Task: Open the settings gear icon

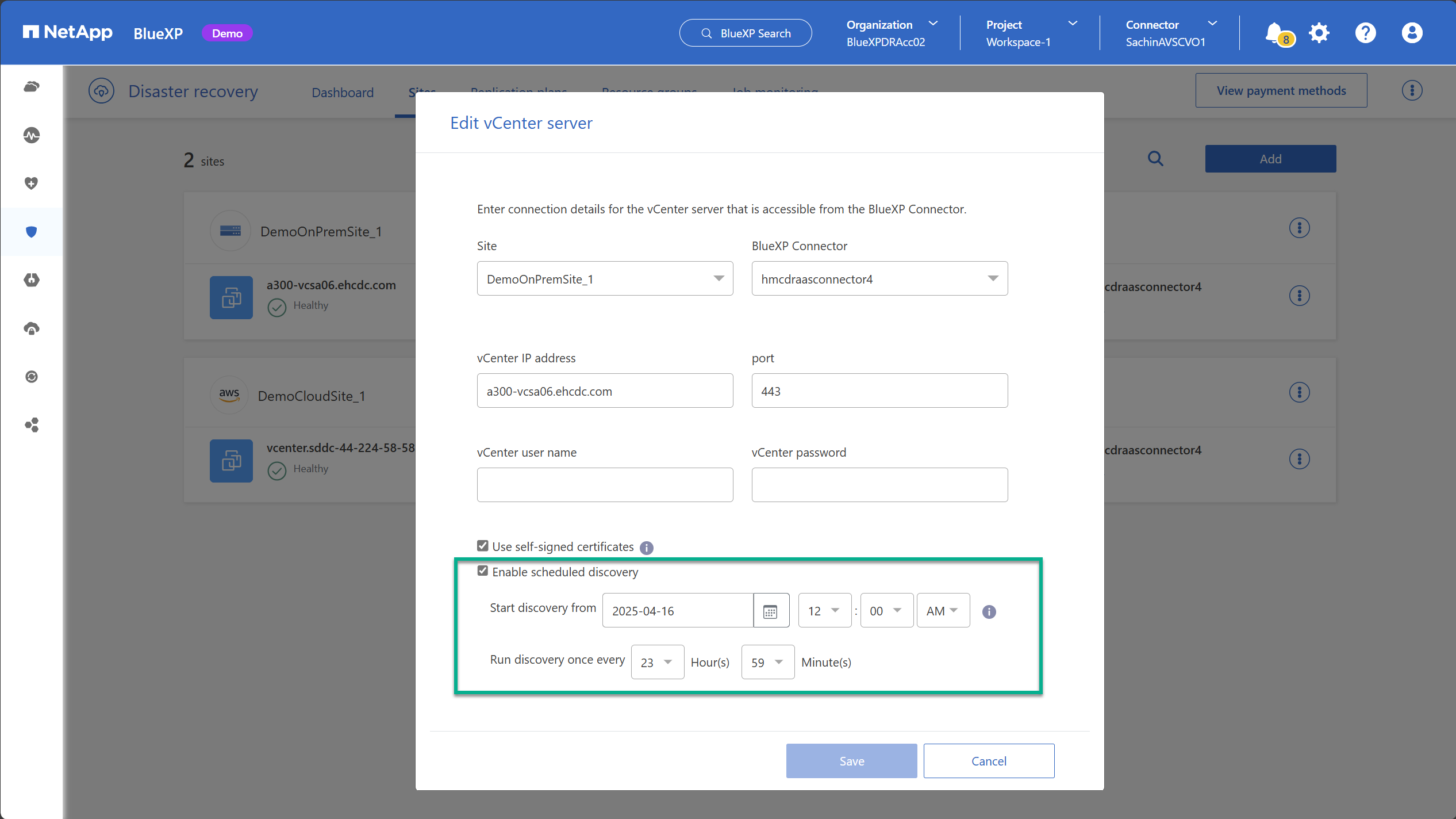Action: tap(1319, 33)
